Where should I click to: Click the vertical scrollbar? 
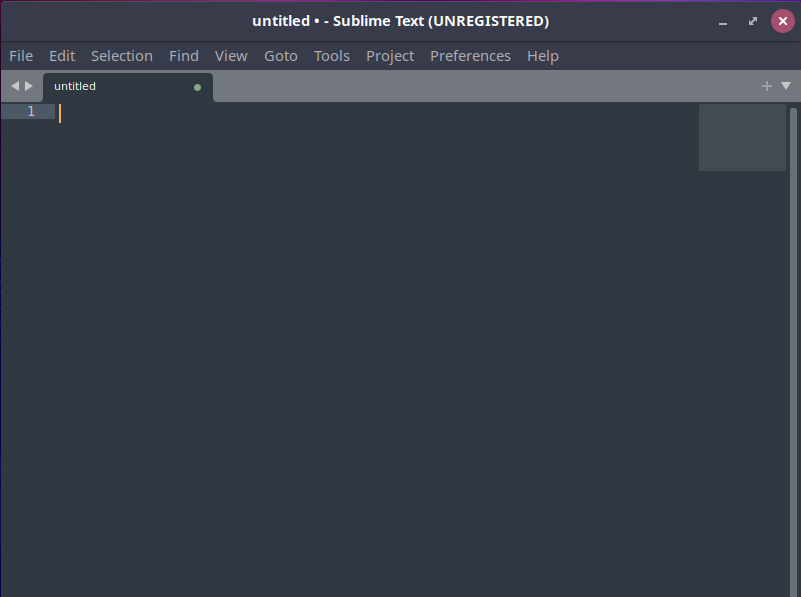tap(793, 352)
